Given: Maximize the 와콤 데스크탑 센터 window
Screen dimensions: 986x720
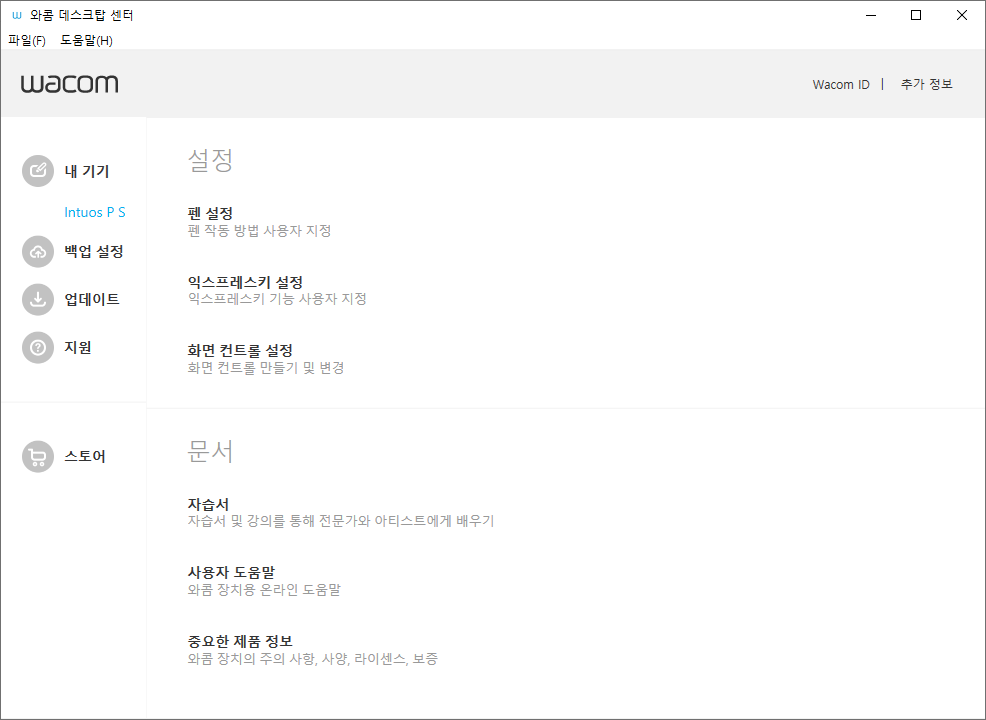Looking at the screenshot, I should click(916, 15).
